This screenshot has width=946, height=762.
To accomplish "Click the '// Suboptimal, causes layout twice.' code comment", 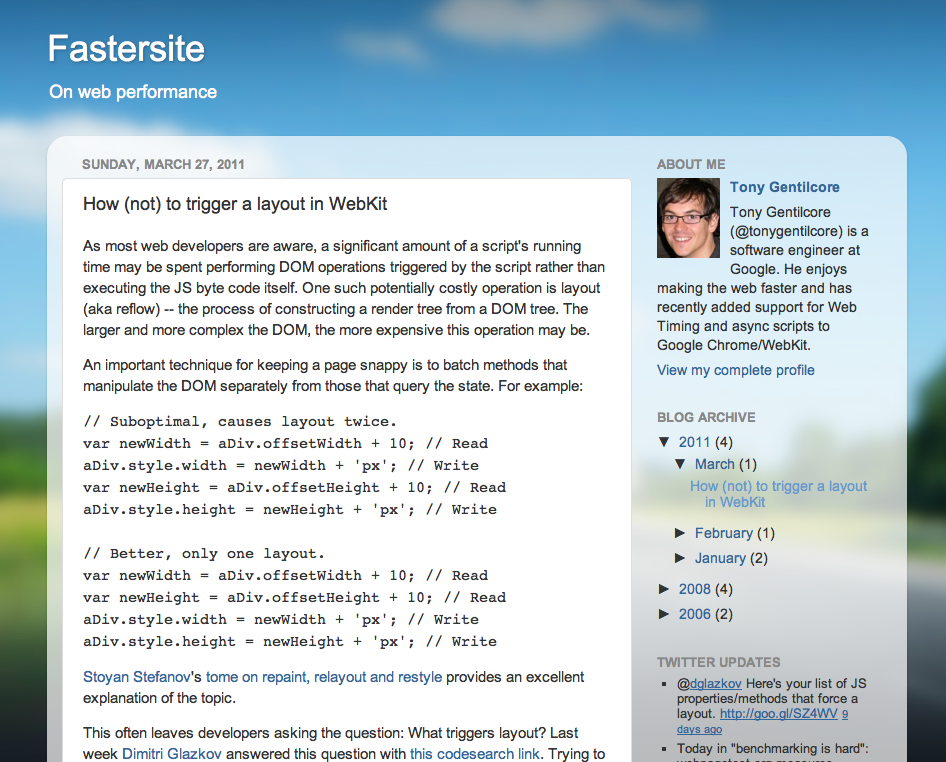I will (x=240, y=421).
